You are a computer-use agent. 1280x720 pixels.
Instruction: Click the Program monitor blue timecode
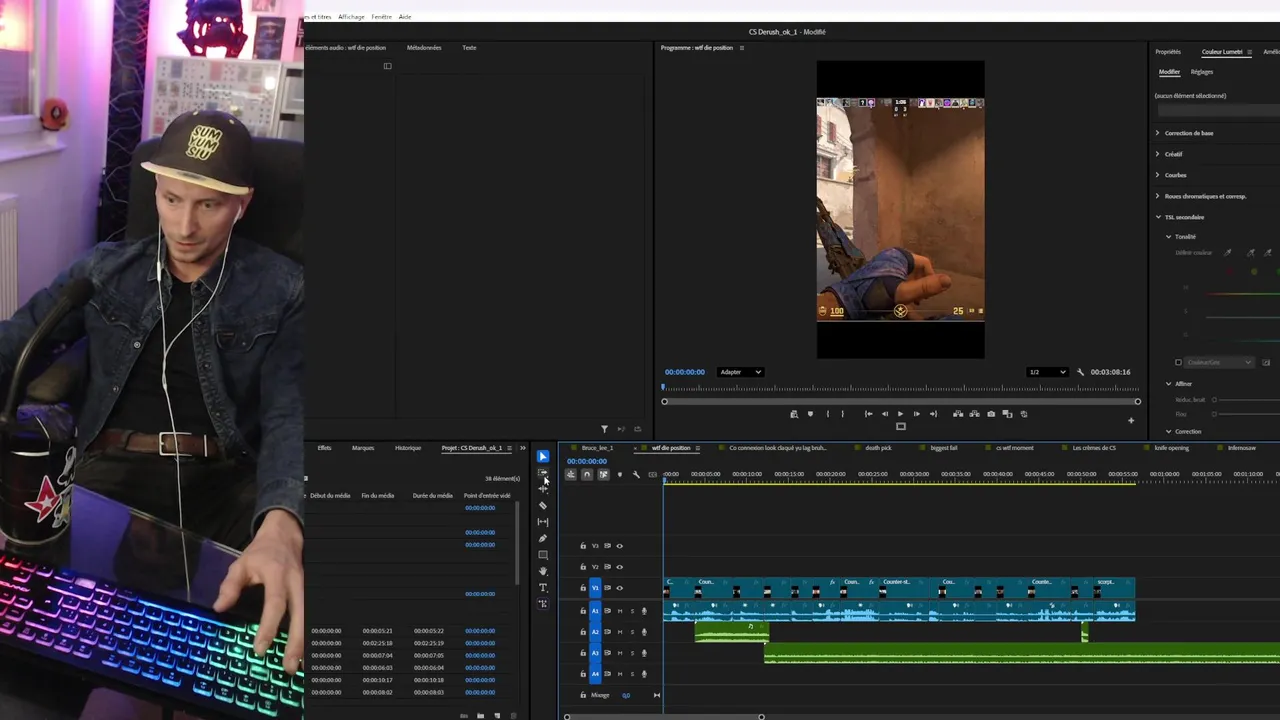click(x=685, y=372)
